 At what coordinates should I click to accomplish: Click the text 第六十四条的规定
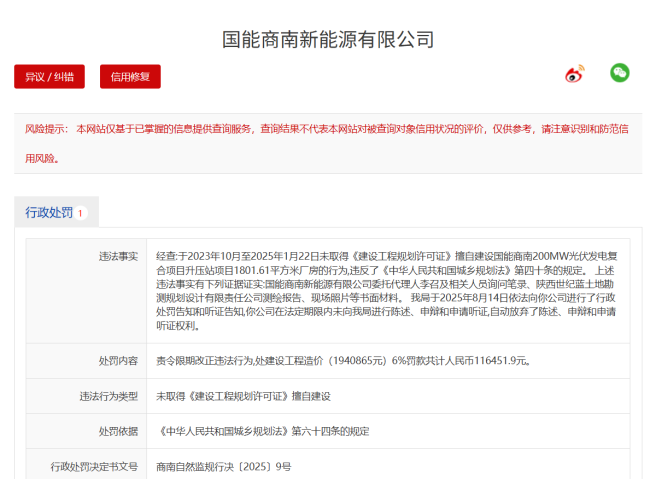click(330, 431)
